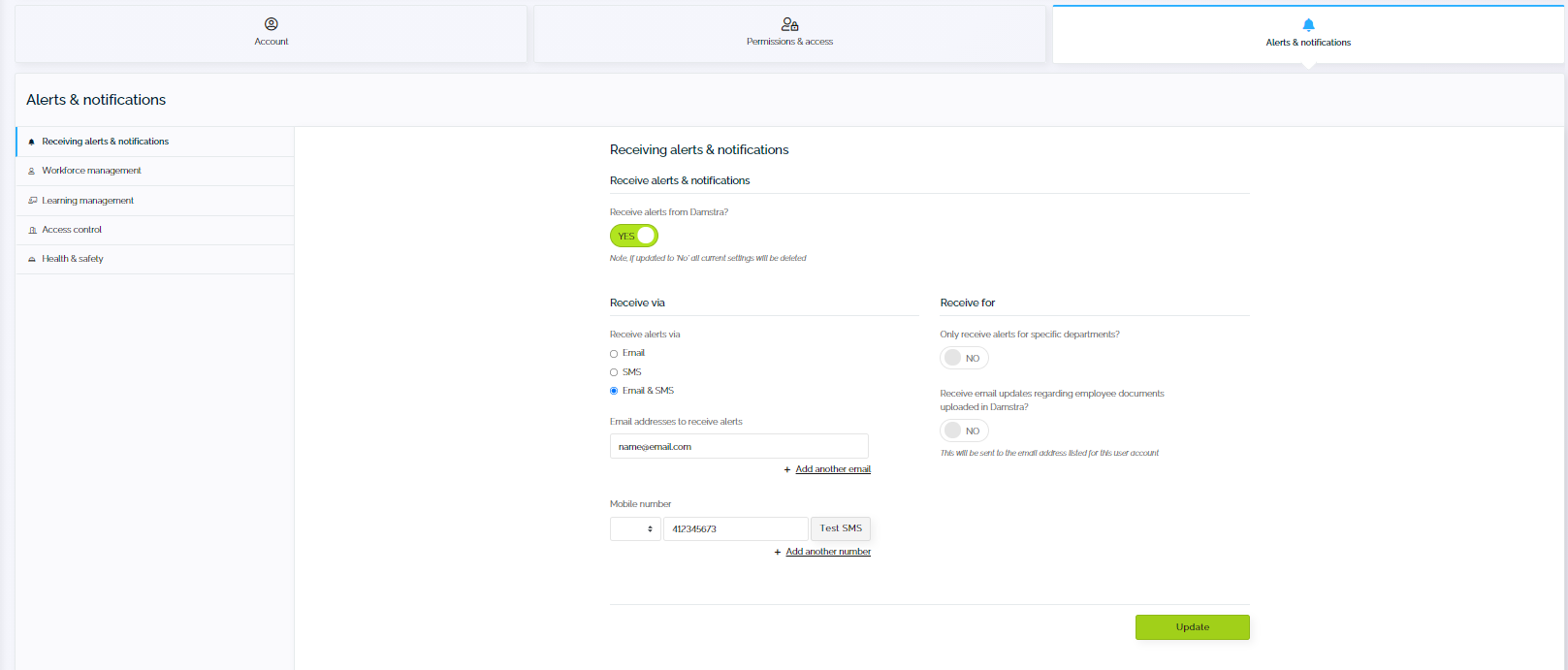Go to Learning management section
Screen dimensions: 1568x670
pos(155,201)
